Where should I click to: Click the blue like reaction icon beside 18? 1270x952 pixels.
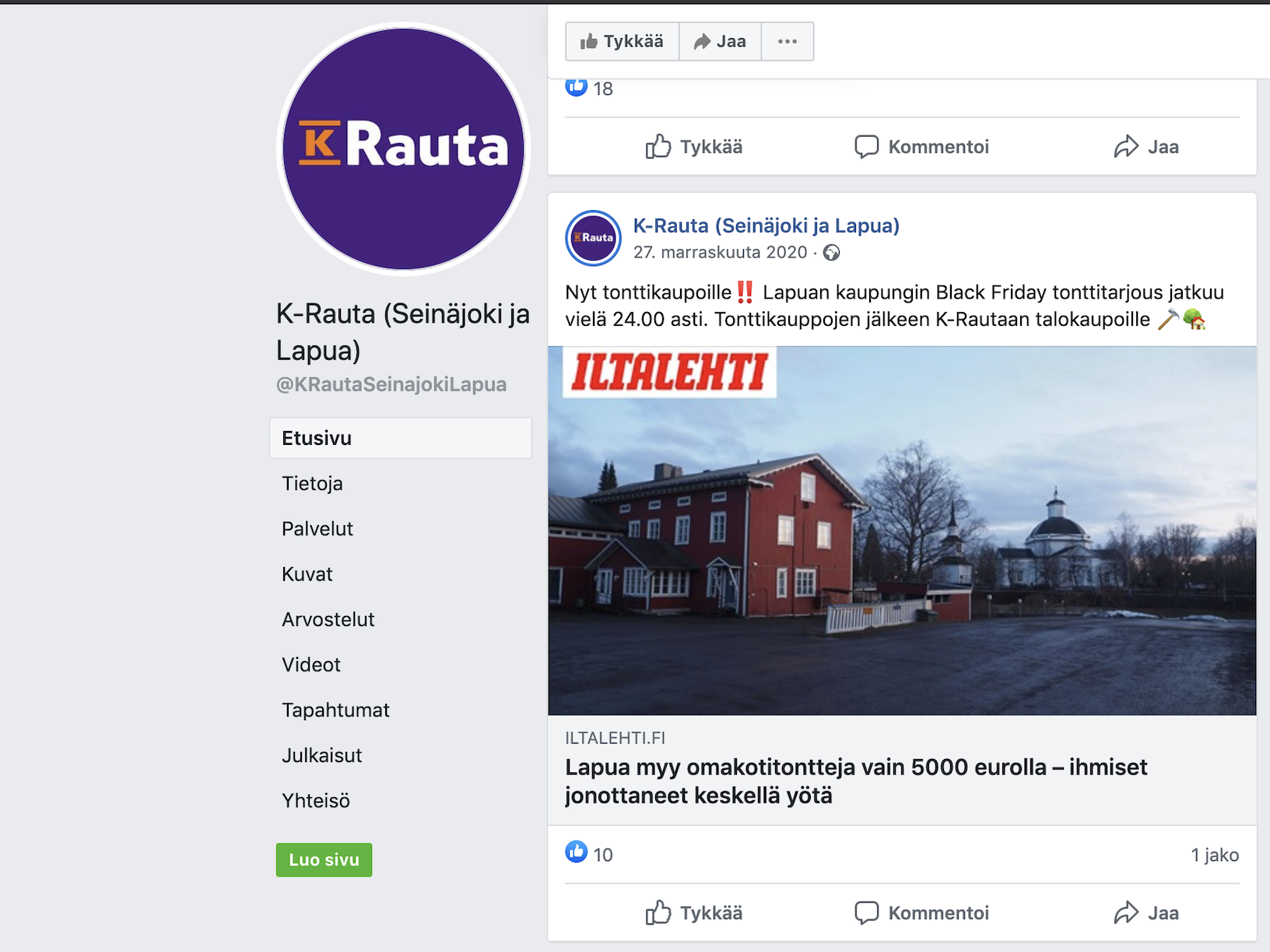(x=576, y=86)
